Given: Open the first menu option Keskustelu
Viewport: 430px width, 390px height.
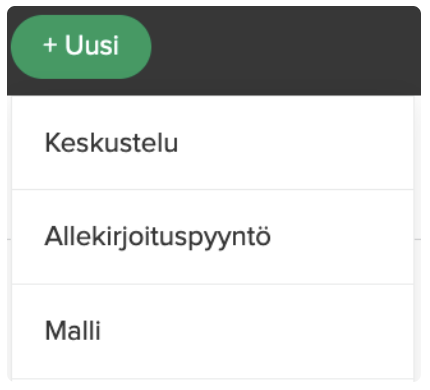Looking at the screenshot, I should pyautogui.click(x=213, y=143).
